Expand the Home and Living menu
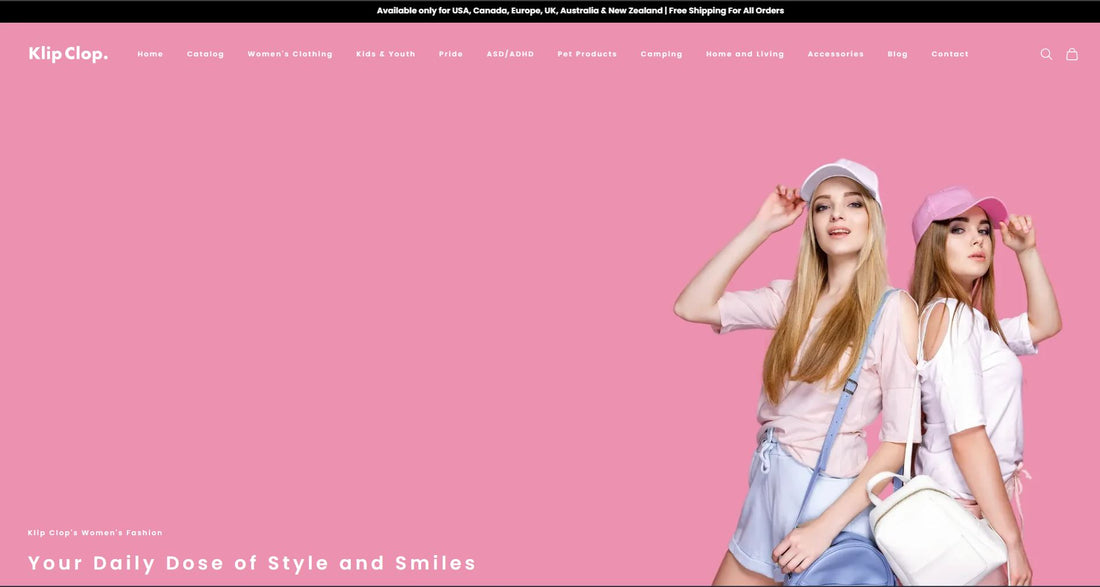 pos(745,54)
